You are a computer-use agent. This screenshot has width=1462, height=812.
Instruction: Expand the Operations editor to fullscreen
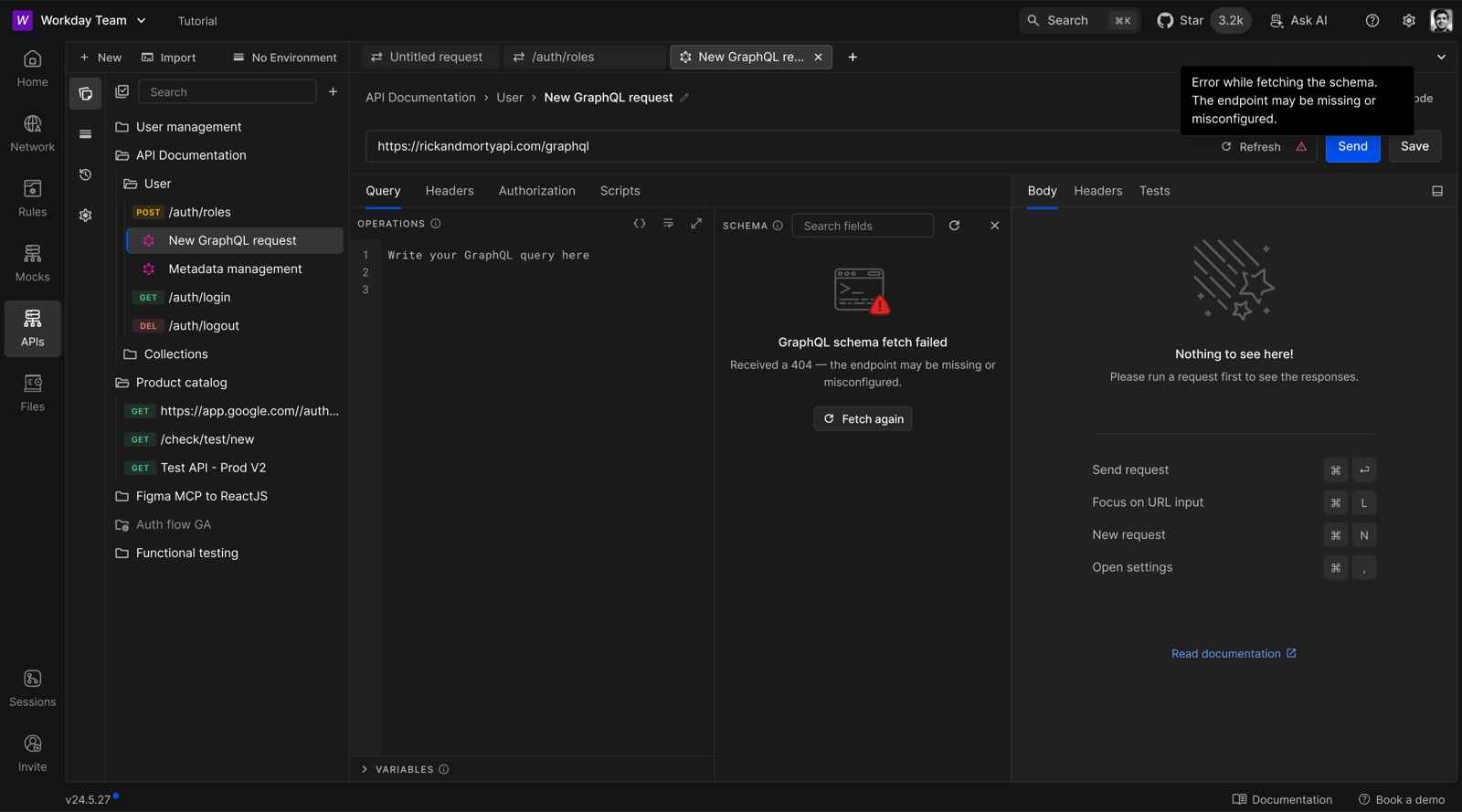coord(696,224)
